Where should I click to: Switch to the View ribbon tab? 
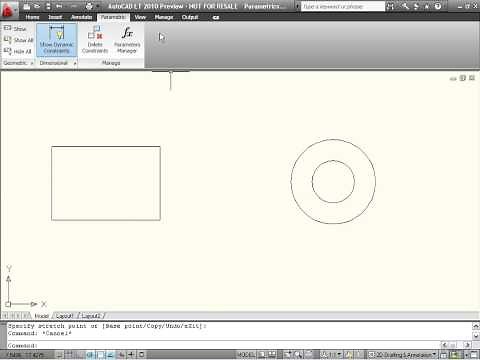(140, 17)
